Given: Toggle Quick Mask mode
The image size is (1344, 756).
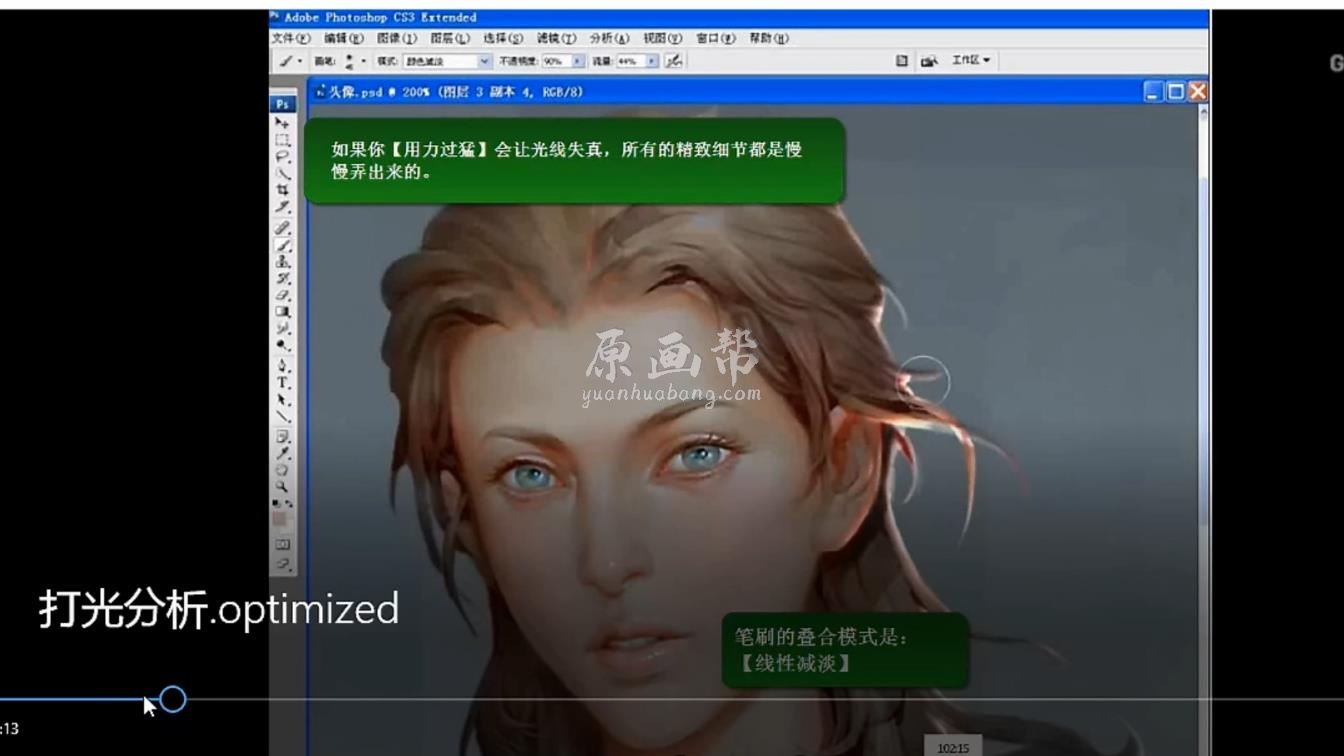Looking at the screenshot, I should (283, 544).
